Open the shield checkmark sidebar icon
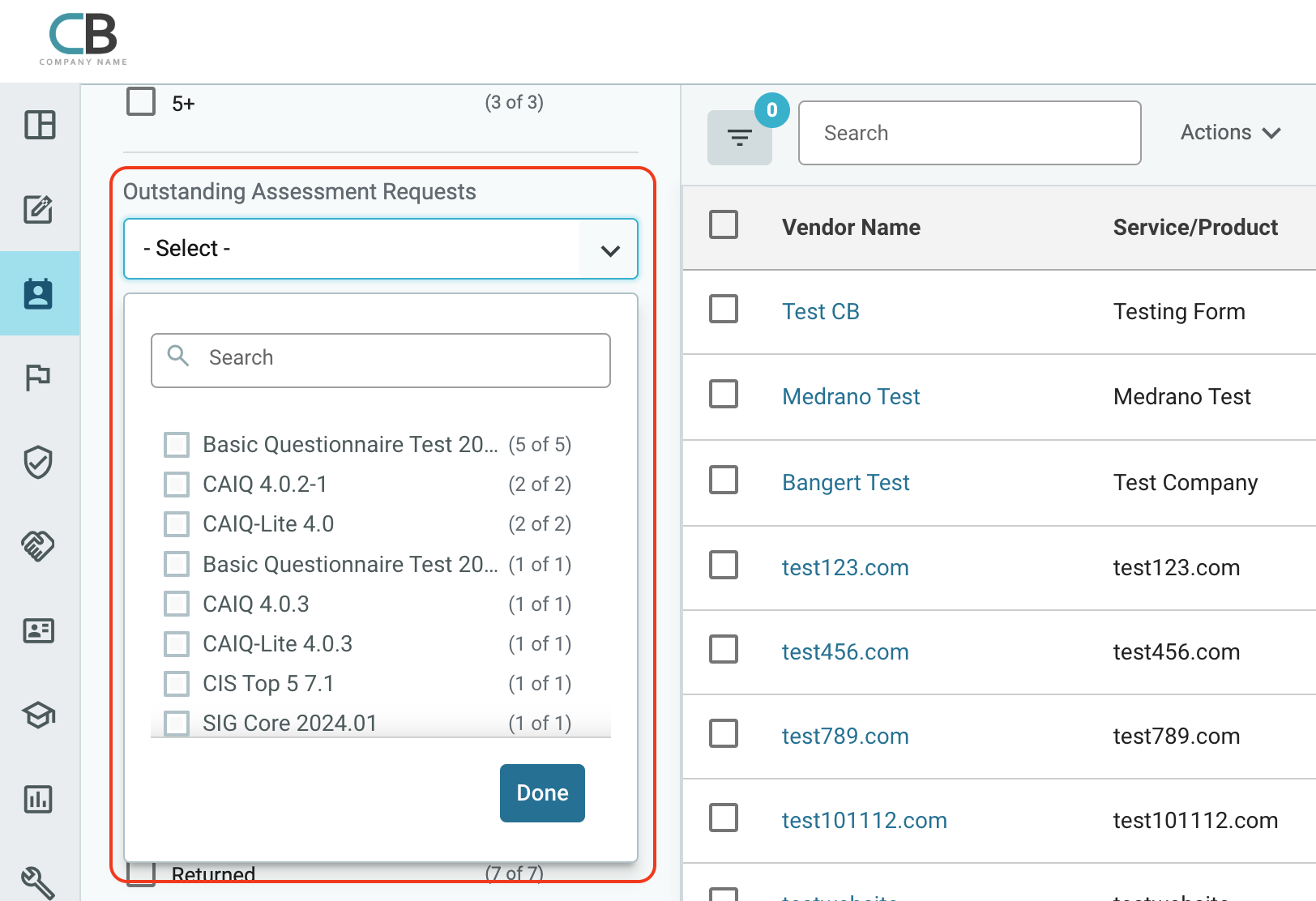The width and height of the screenshot is (1316, 901). coord(38,462)
